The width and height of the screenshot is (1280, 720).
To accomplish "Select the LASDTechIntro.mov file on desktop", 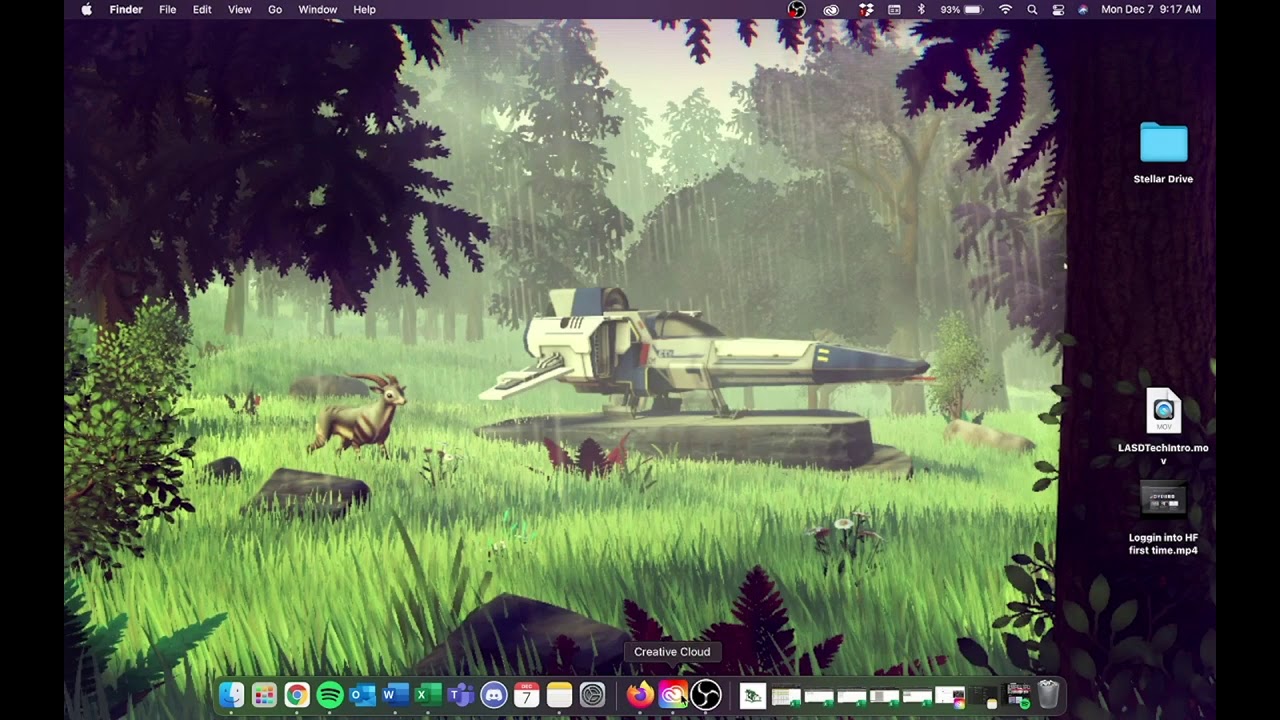I will [x=1163, y=426].
